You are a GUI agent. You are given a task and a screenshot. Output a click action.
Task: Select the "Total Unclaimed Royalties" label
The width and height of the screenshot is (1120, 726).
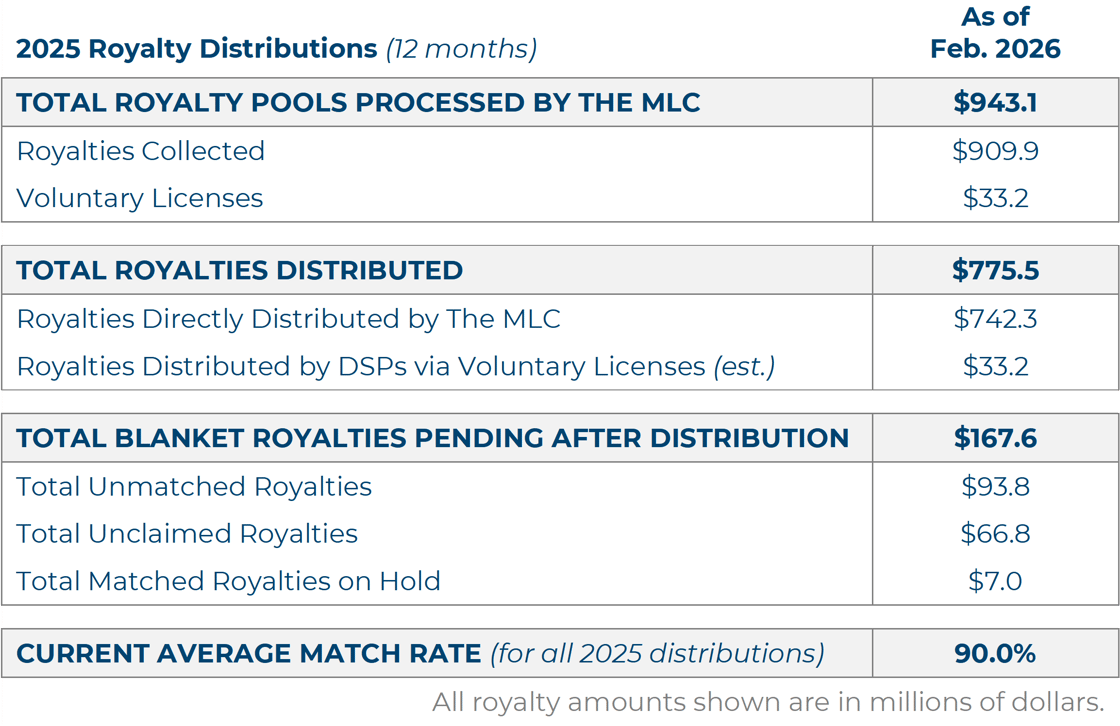[187, 534]
